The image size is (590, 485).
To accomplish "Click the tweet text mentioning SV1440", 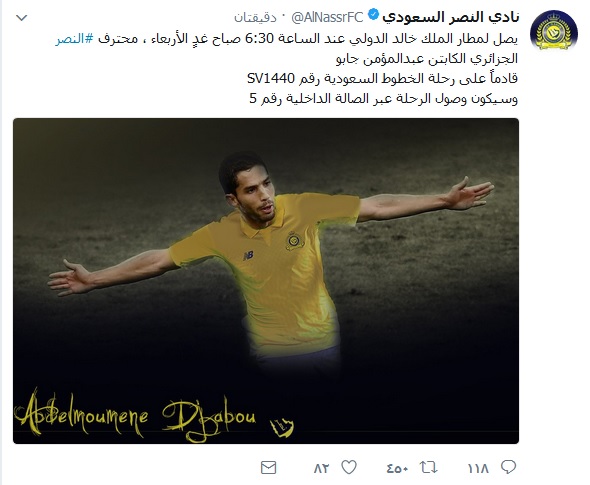I will pyautogui.click(x=382, y=78).
